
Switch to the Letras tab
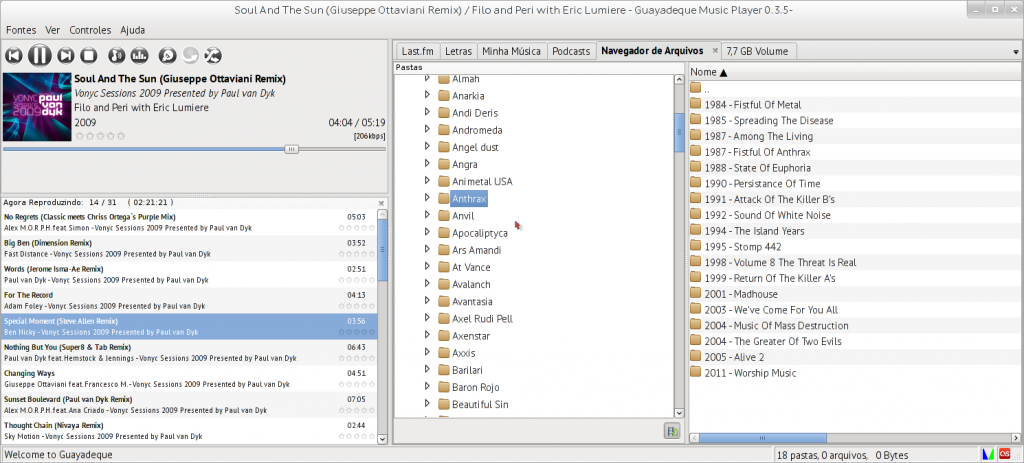pos(458,51)
